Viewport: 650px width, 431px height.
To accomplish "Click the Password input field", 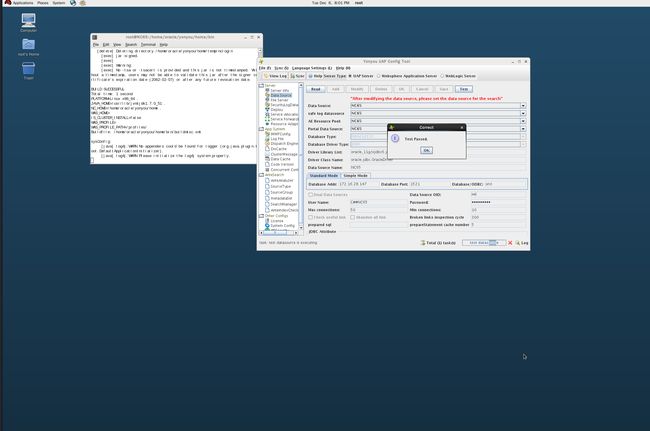I will pos(499,203).
